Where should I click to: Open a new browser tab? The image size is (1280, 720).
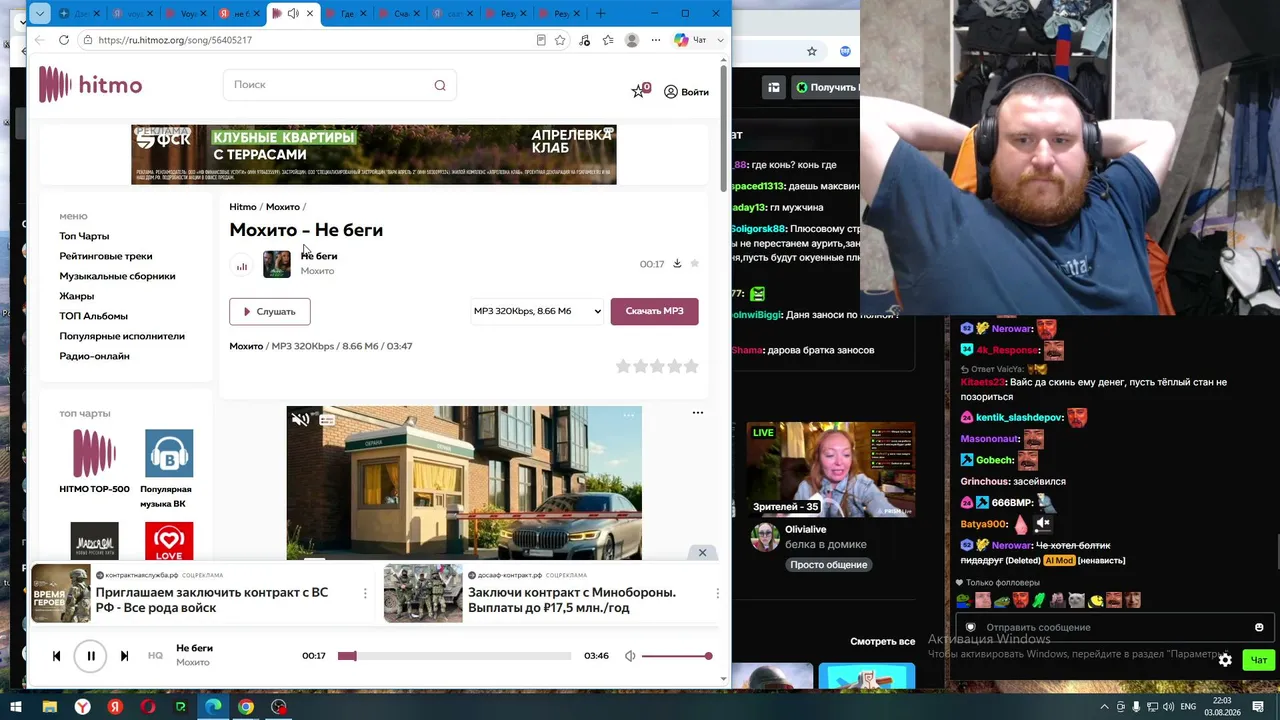601,14
